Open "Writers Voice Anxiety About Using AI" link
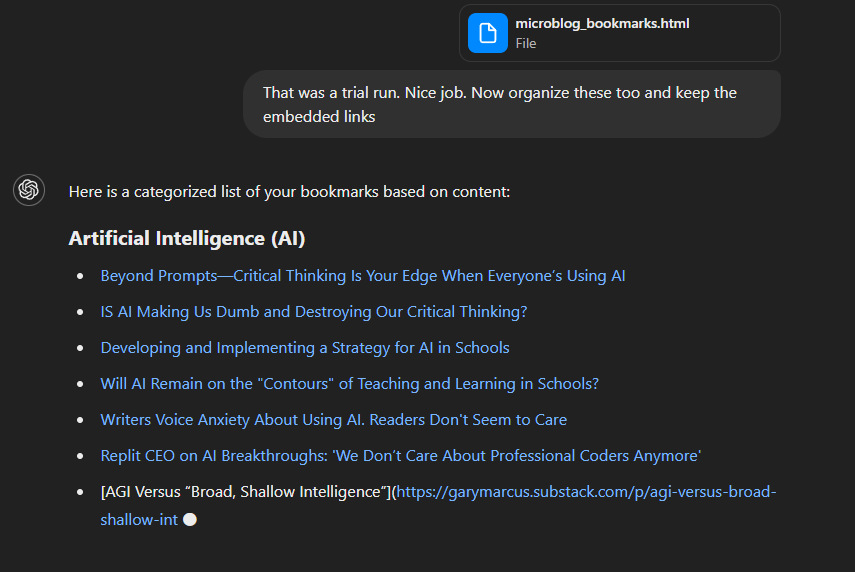855x572 pixels. tap(334, 420)
